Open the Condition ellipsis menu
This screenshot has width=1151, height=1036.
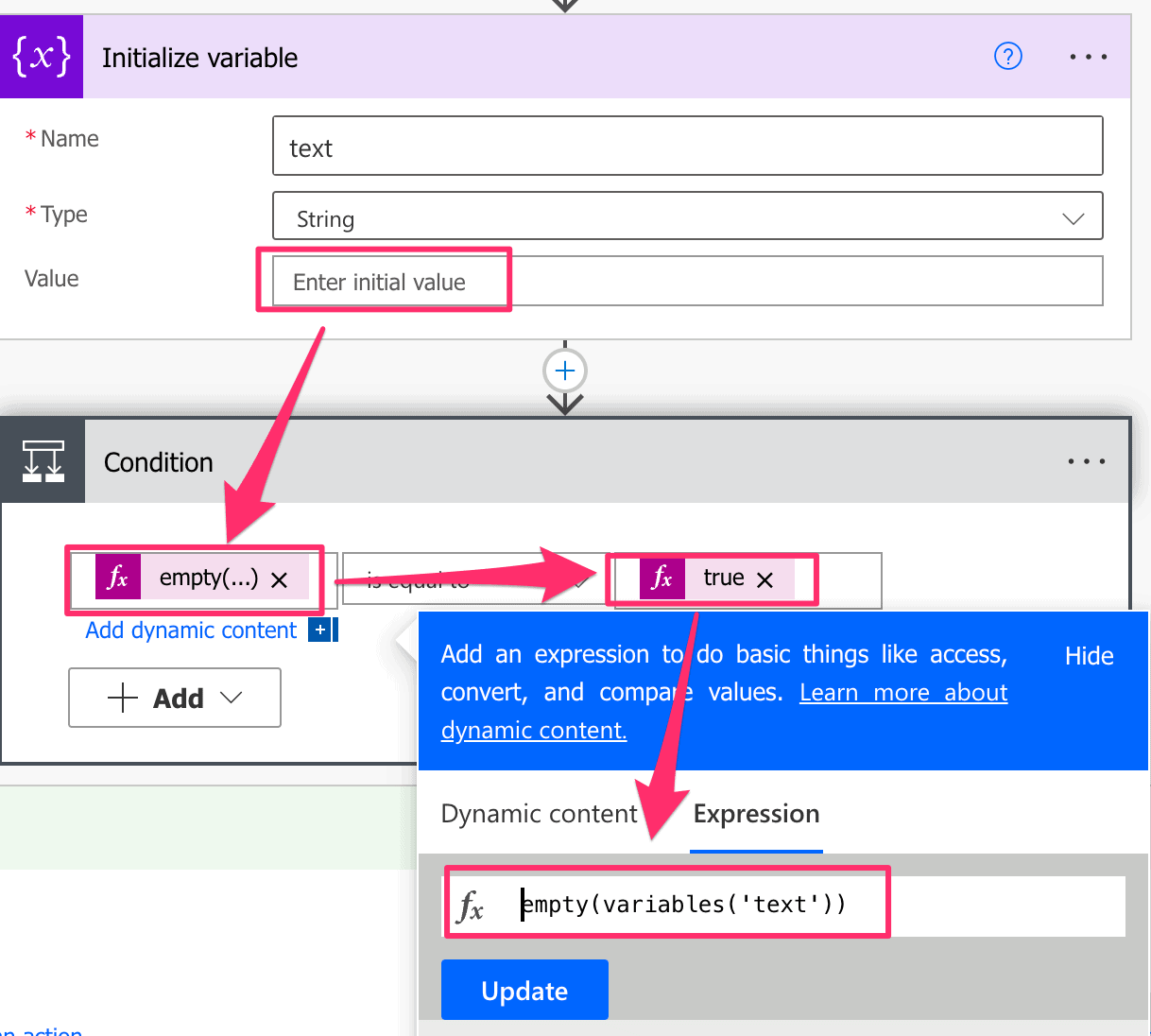[x=1088, y=460]
